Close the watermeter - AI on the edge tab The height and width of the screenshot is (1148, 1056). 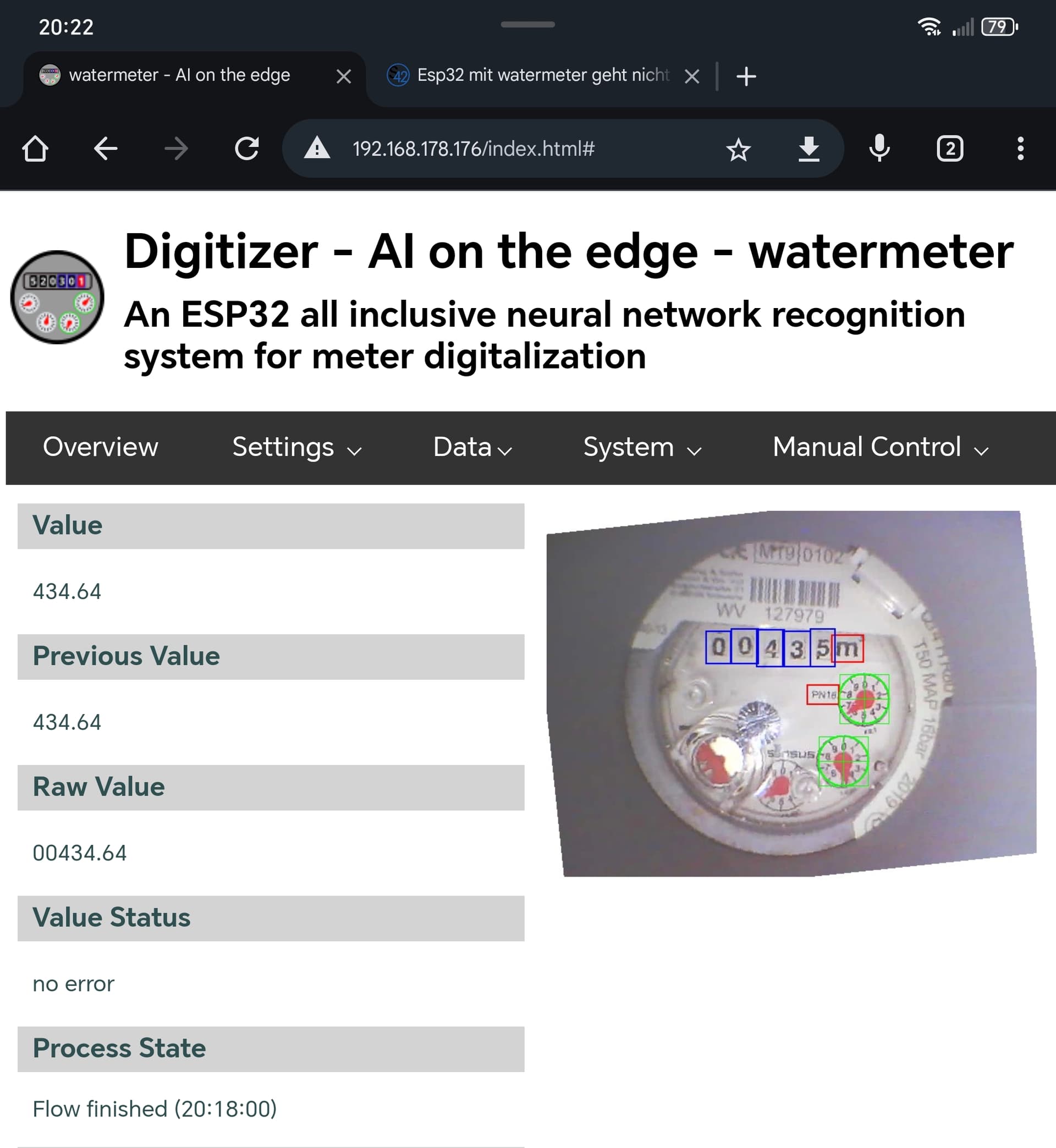coord(343,76)
